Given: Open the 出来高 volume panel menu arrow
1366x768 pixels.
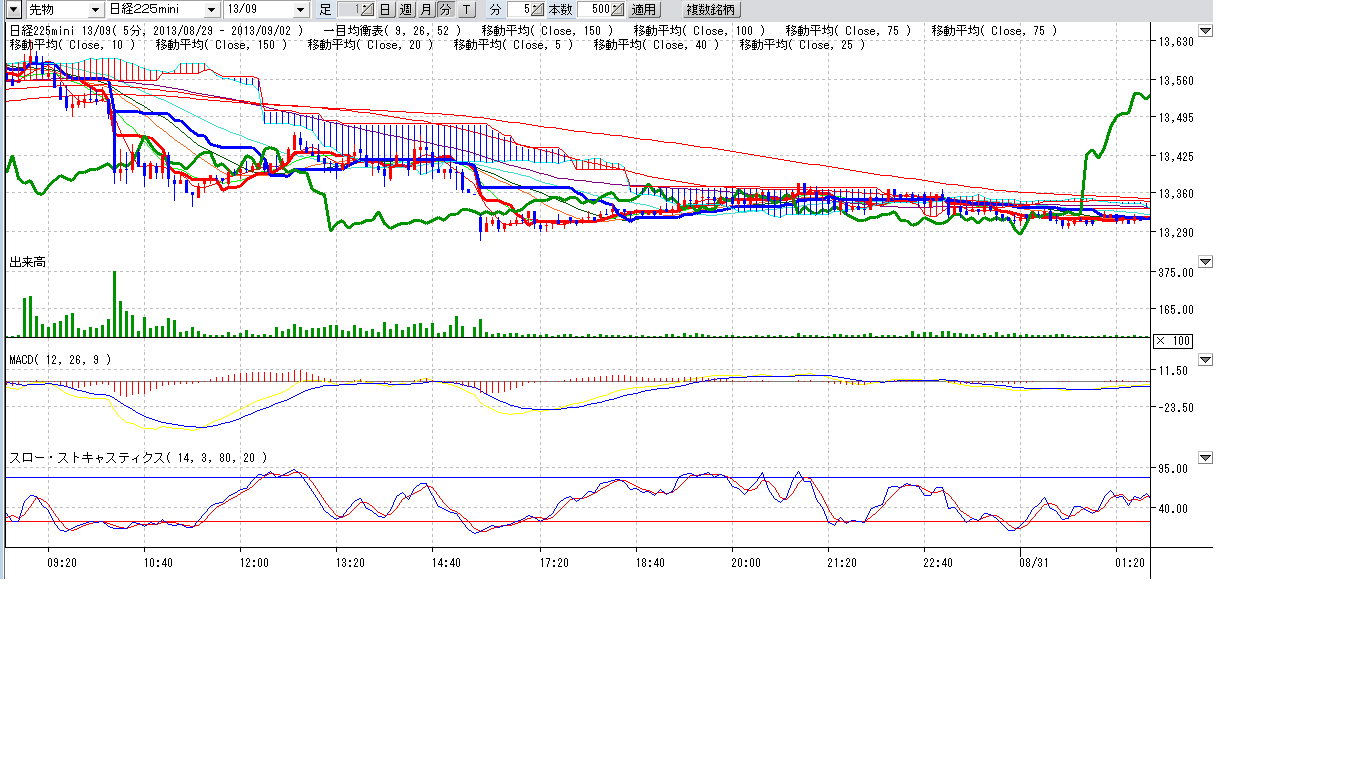Looking at the screenshot, I should [1205, 262].
